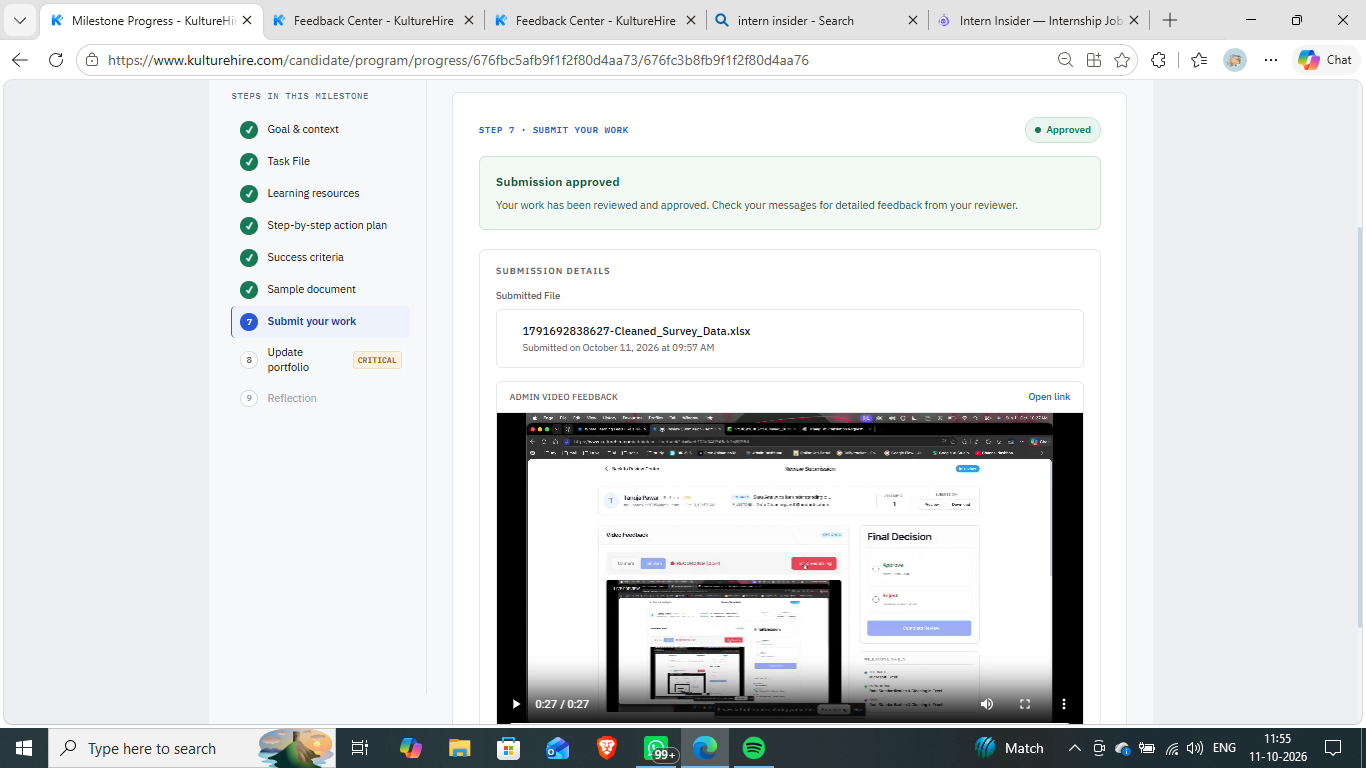Click the video progress bar

tap(789, 721)
